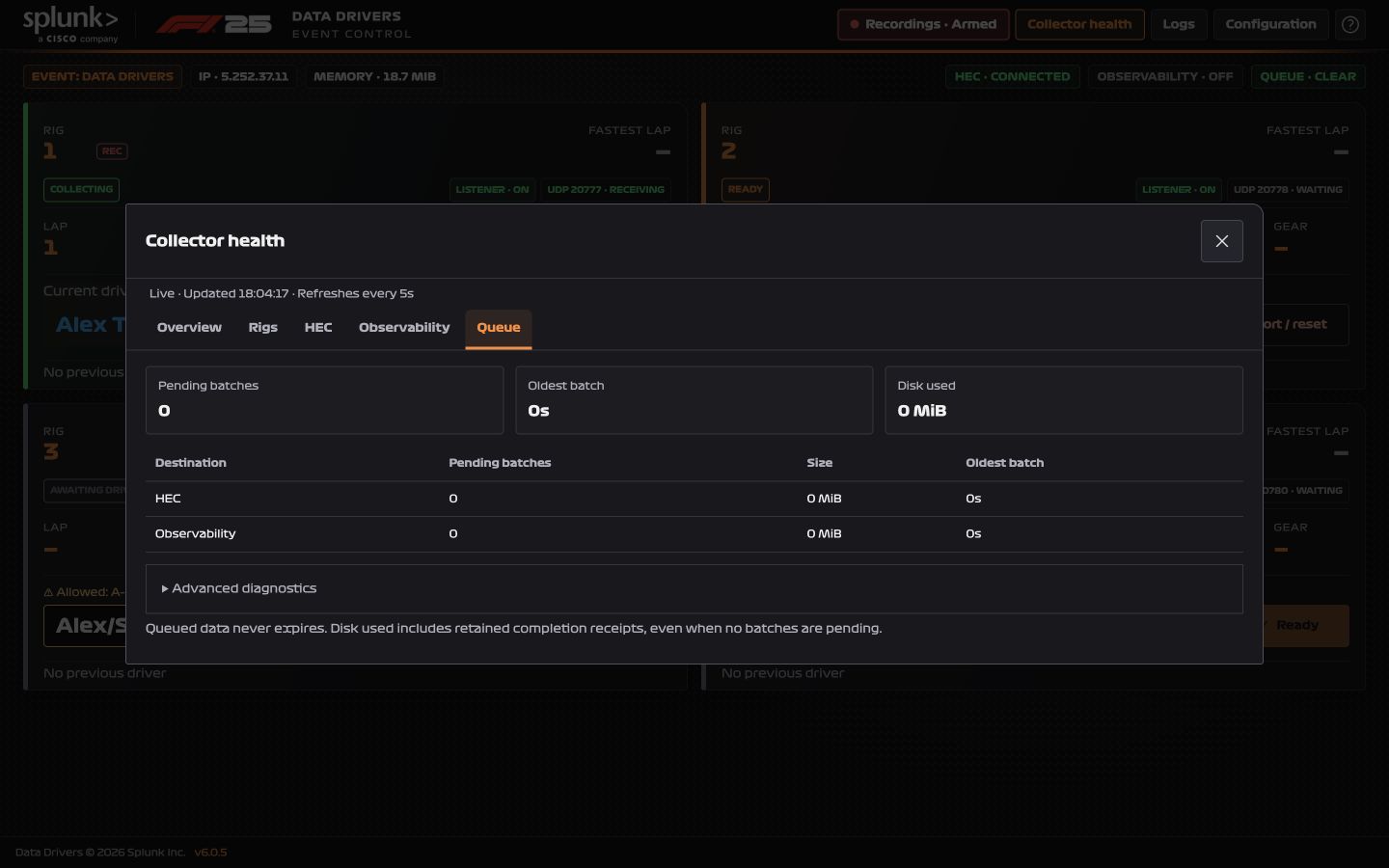Click the QUEUE · CLEAR status badge
Image resolution: width=1389 pixels, height=868 pixels.
point(1307,76)
